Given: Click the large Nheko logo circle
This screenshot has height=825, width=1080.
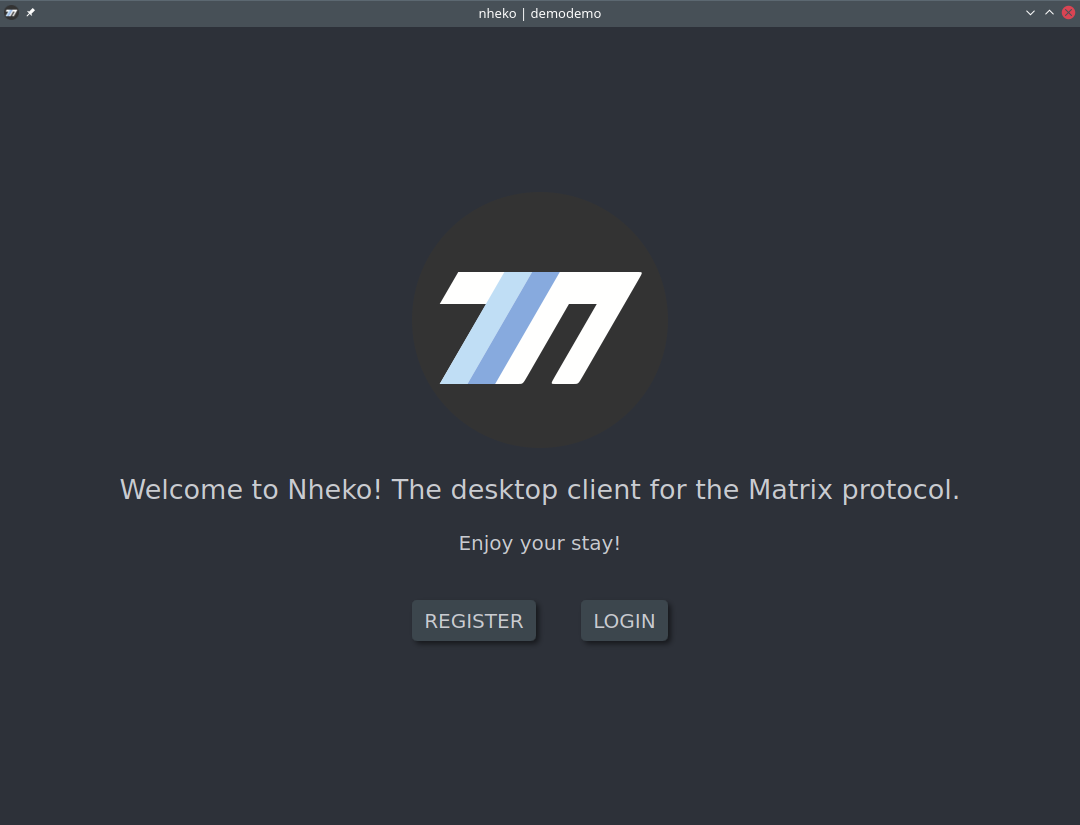Looking at the screenshot, I should point(540,320).
